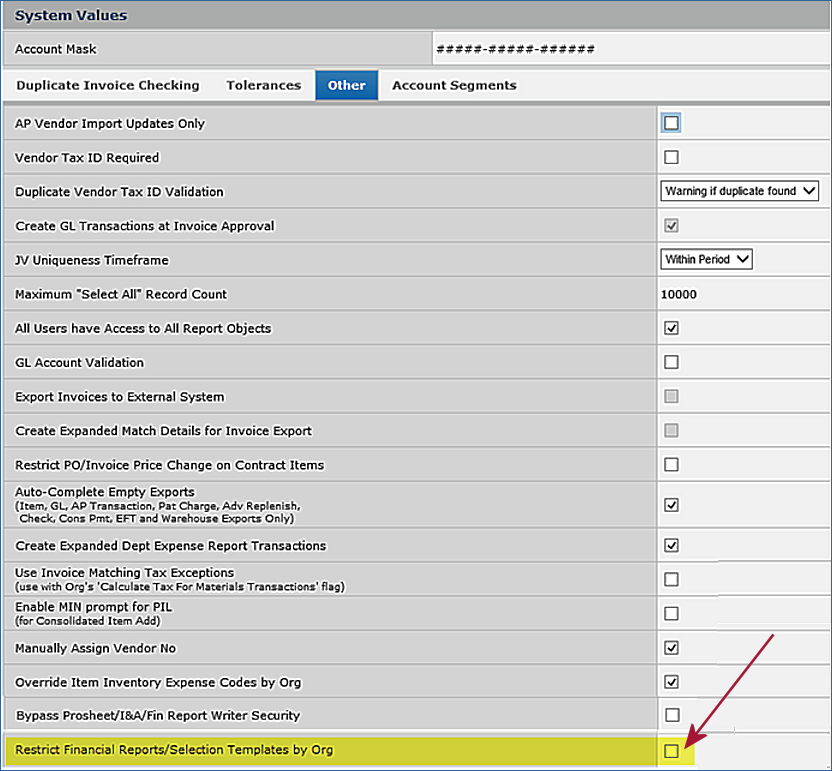Go to the Account Segments tab
This screenshot has height=771, width=835.
click(454, 85)
